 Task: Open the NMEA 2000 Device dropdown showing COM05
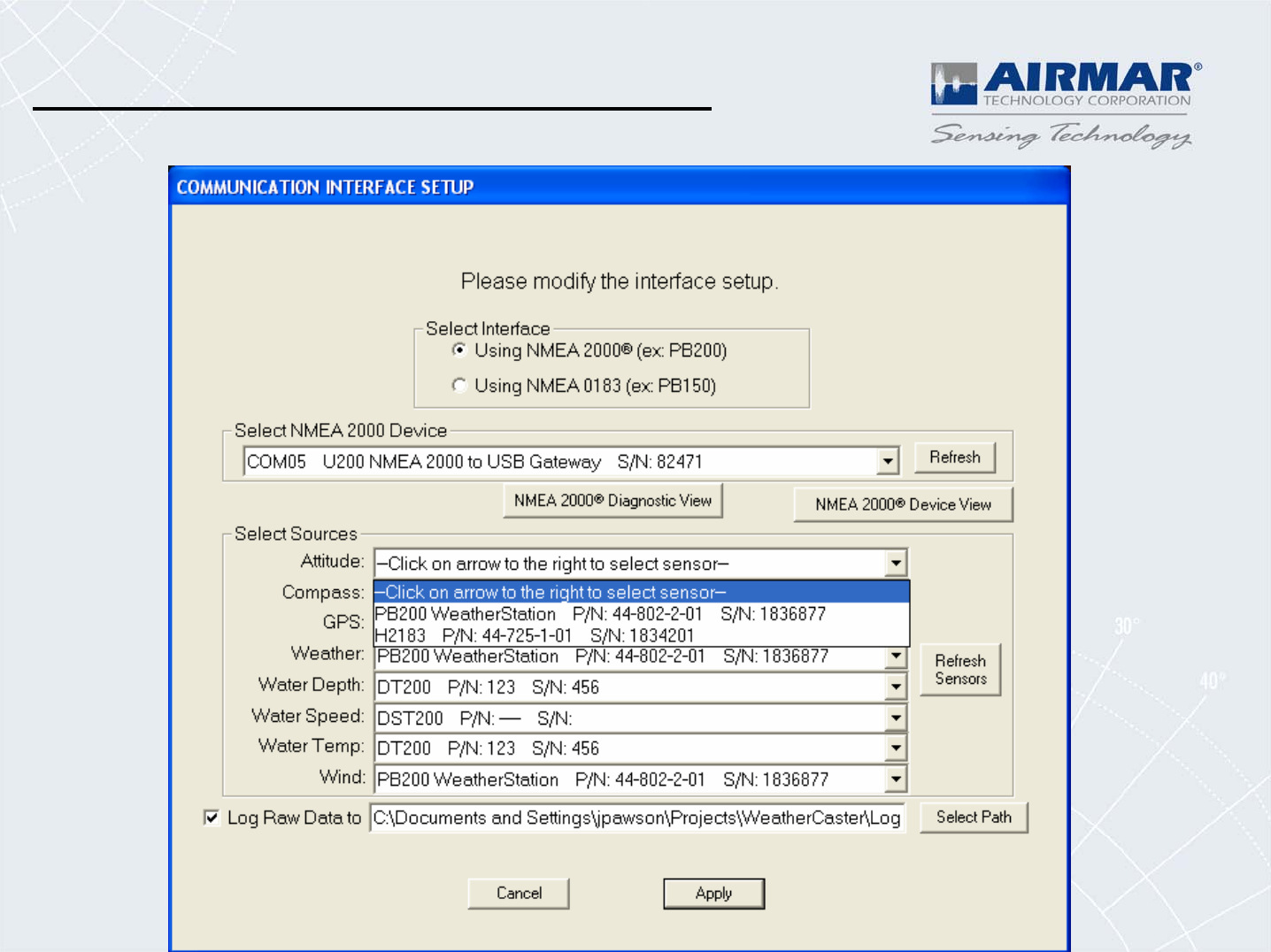[888, 461]
